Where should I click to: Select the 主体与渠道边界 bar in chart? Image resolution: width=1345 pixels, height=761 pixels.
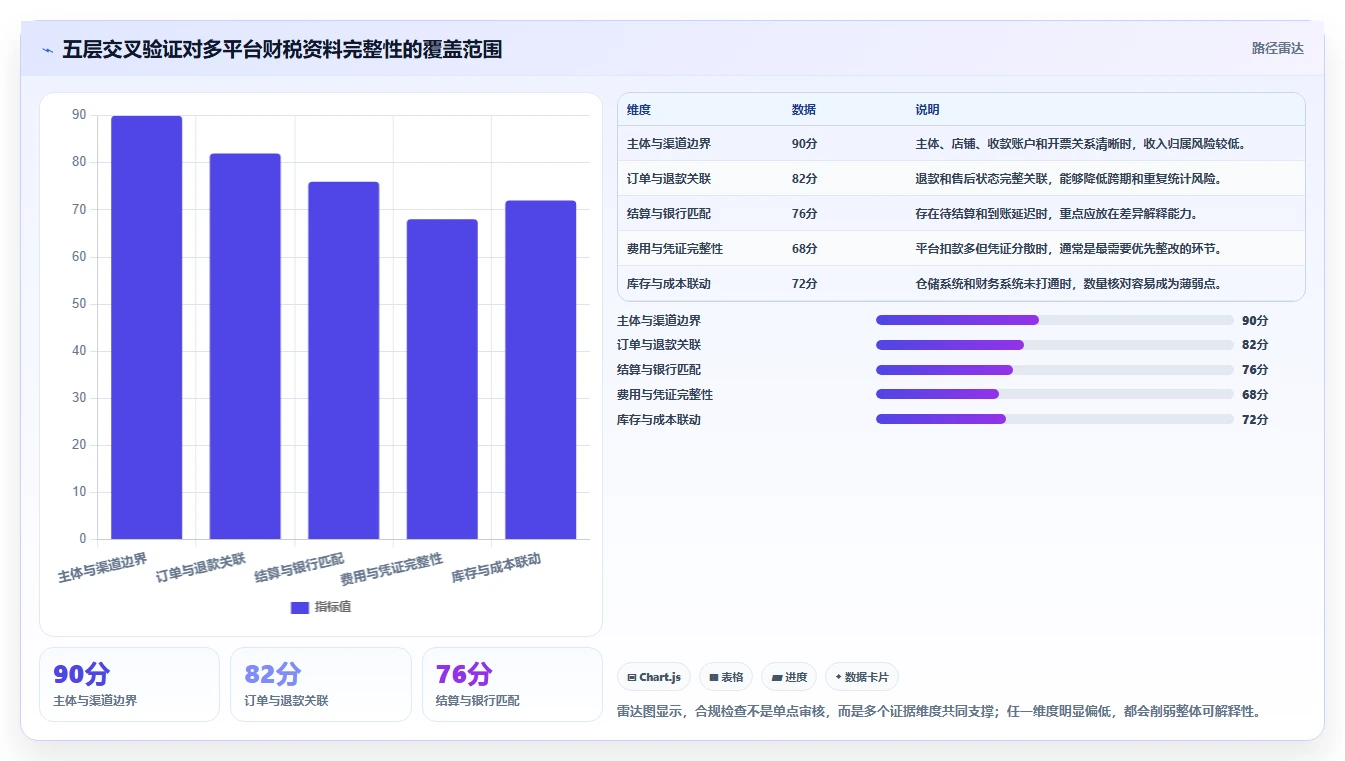click(x=146, y=327)
